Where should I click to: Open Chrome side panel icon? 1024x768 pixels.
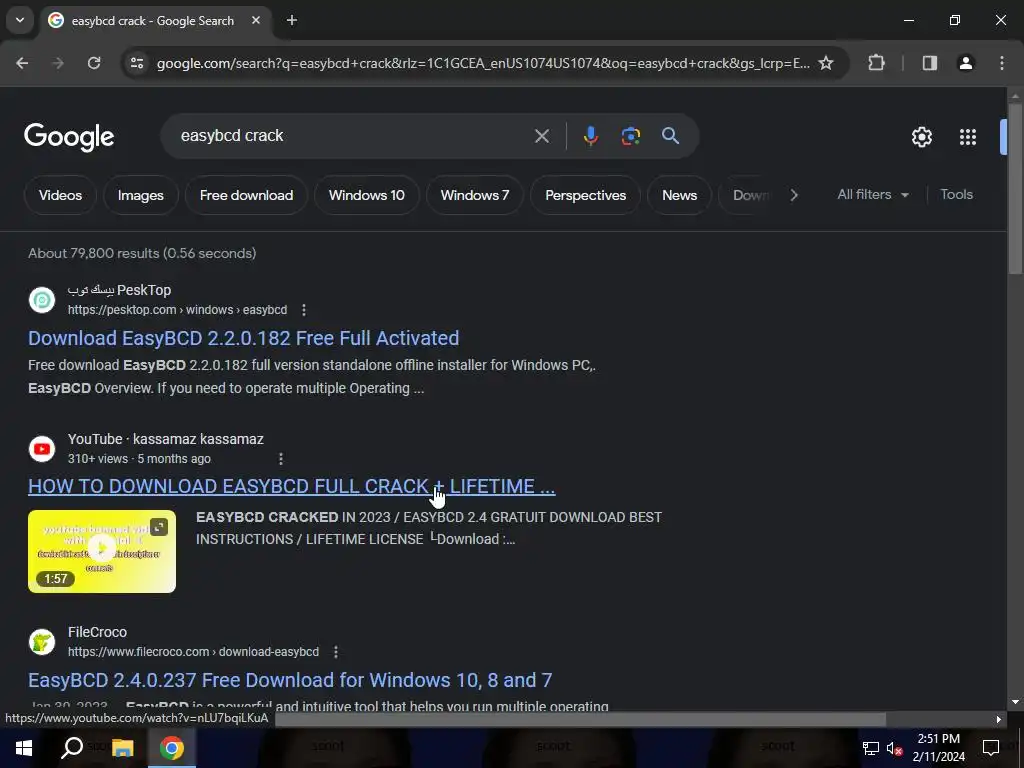click(x=929, y=63)
